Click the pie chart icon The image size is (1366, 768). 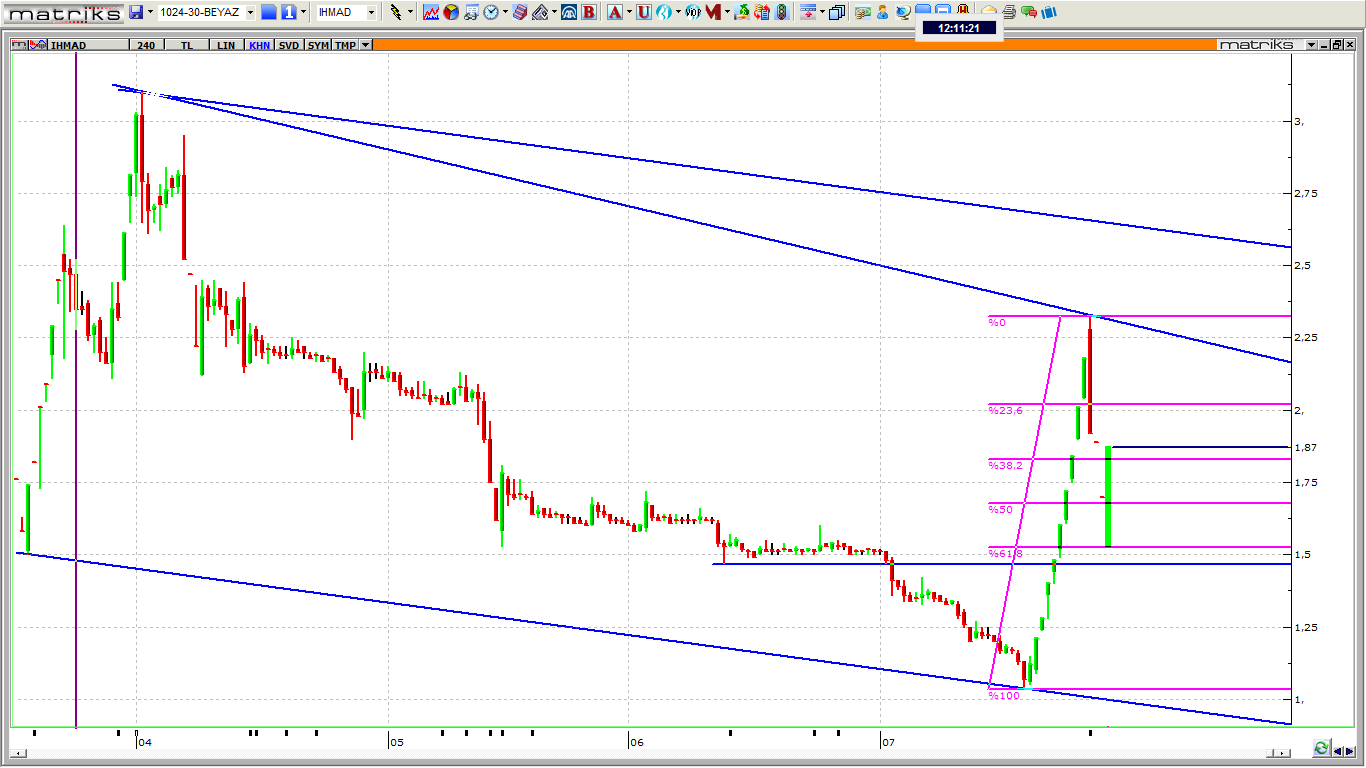click(x=451, y=12)
